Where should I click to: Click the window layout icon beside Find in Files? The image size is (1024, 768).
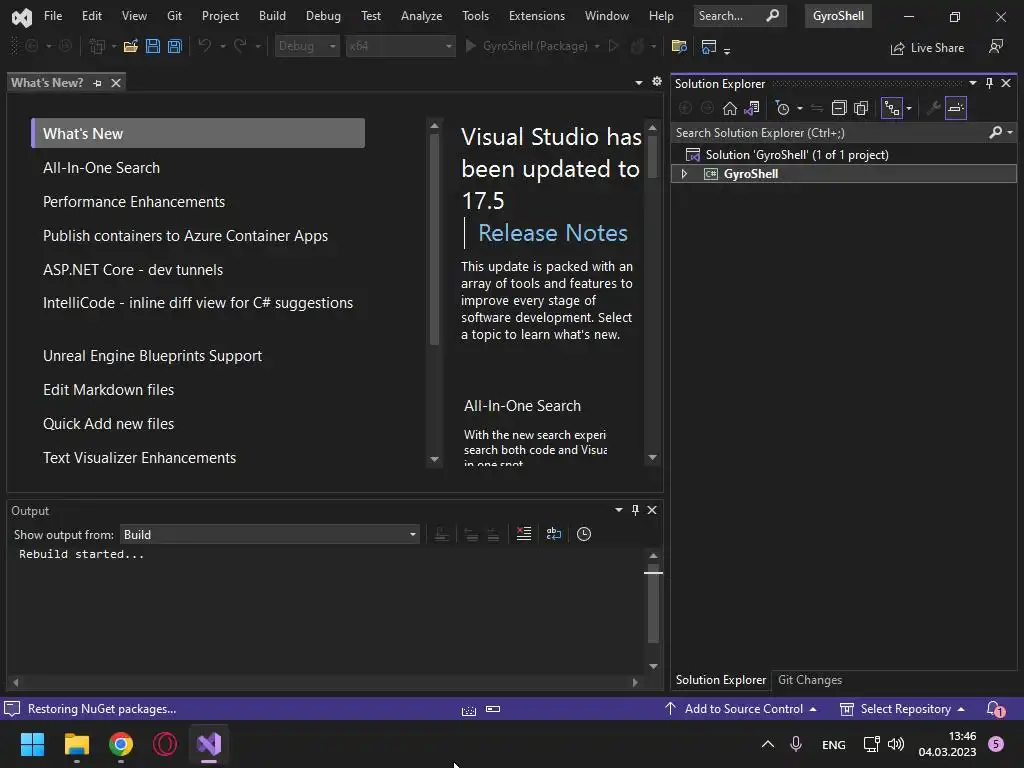[x=709, y=46]
